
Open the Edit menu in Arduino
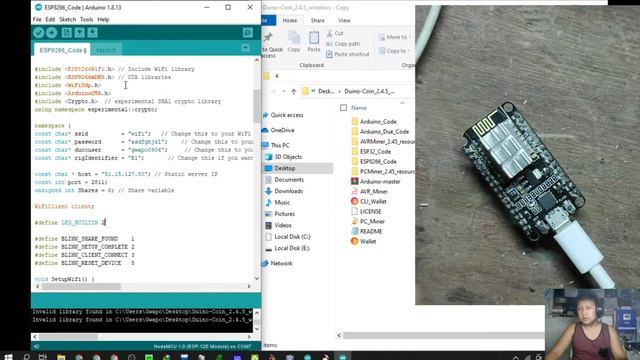coord(50,19)
